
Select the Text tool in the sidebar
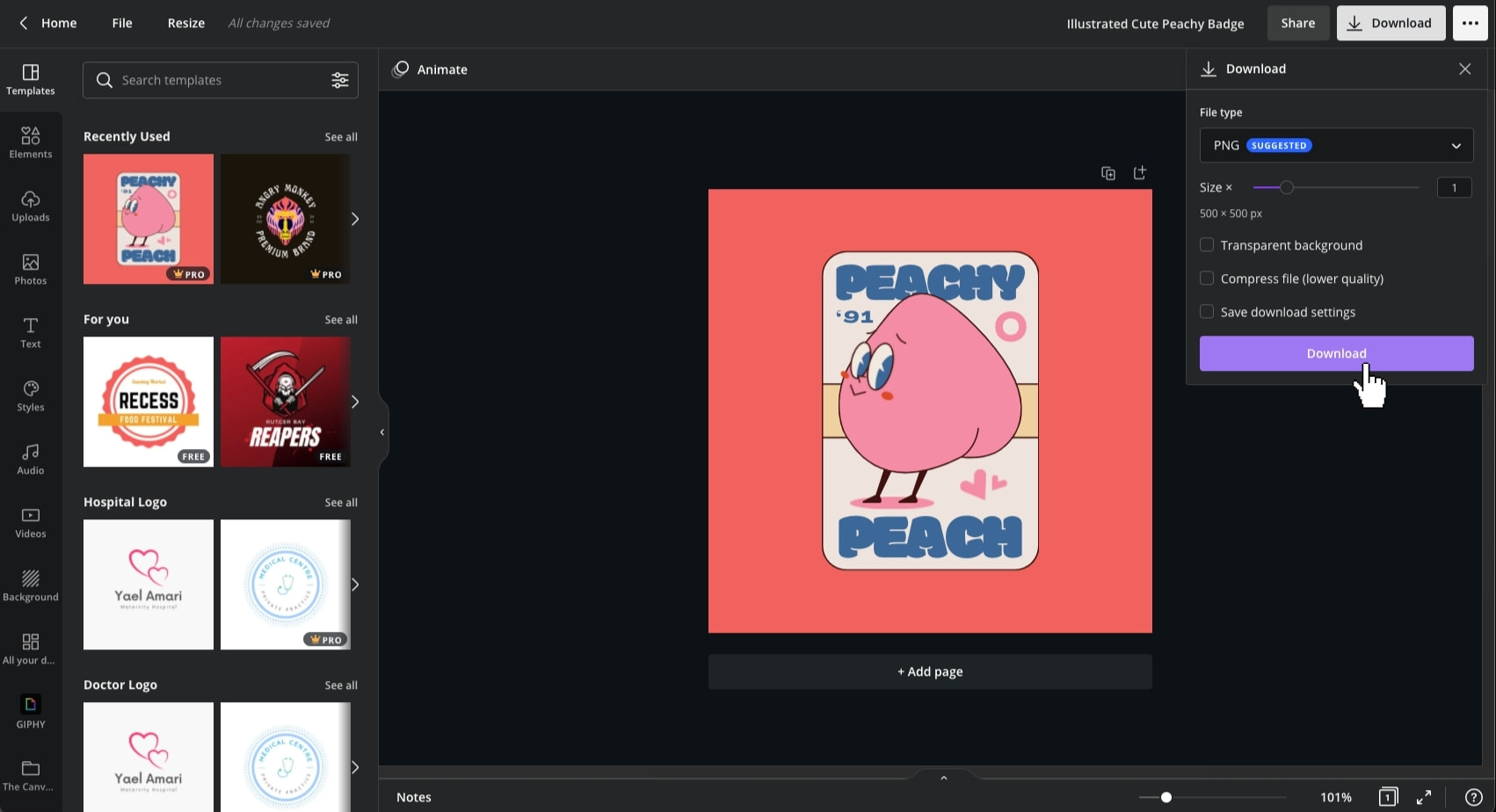30,332
